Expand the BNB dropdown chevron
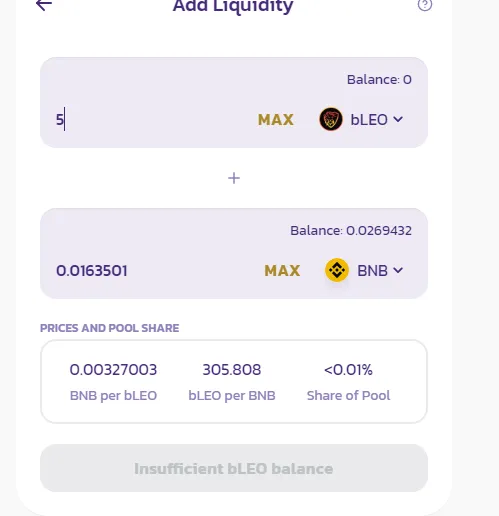This screenshot has height=516, width=499. 398,270
